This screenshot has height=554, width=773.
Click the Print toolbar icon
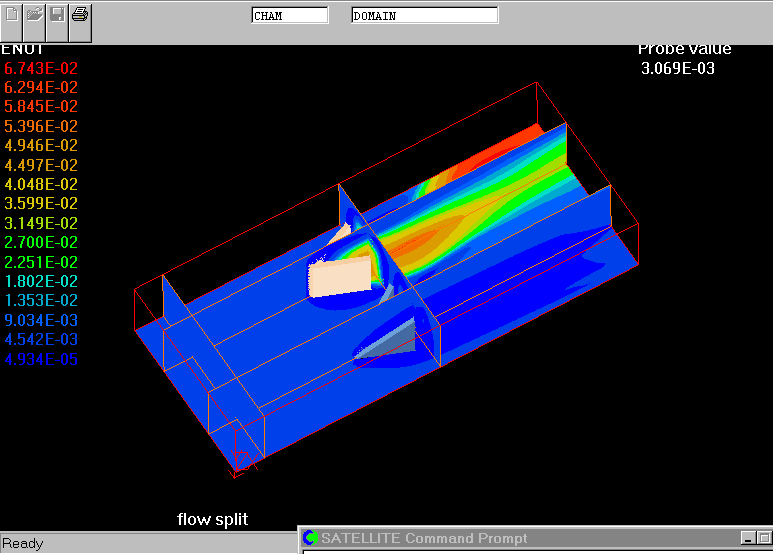click(x=80, y=15)
